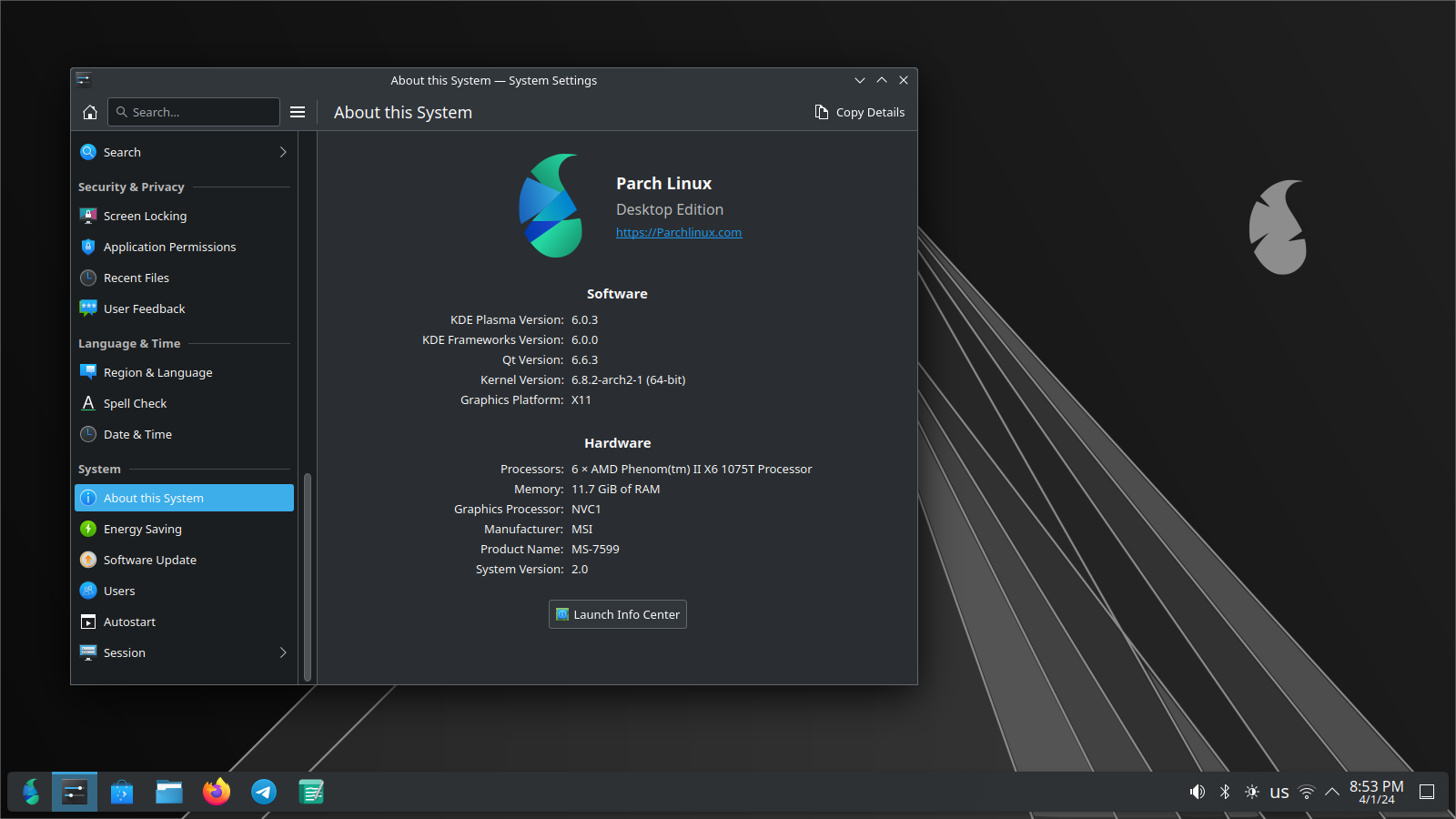Image resolution: width=1456 pixels, height=819 pixels.
Task: Click the Date & Time clock icon
Action: click(x=88, y=434)
